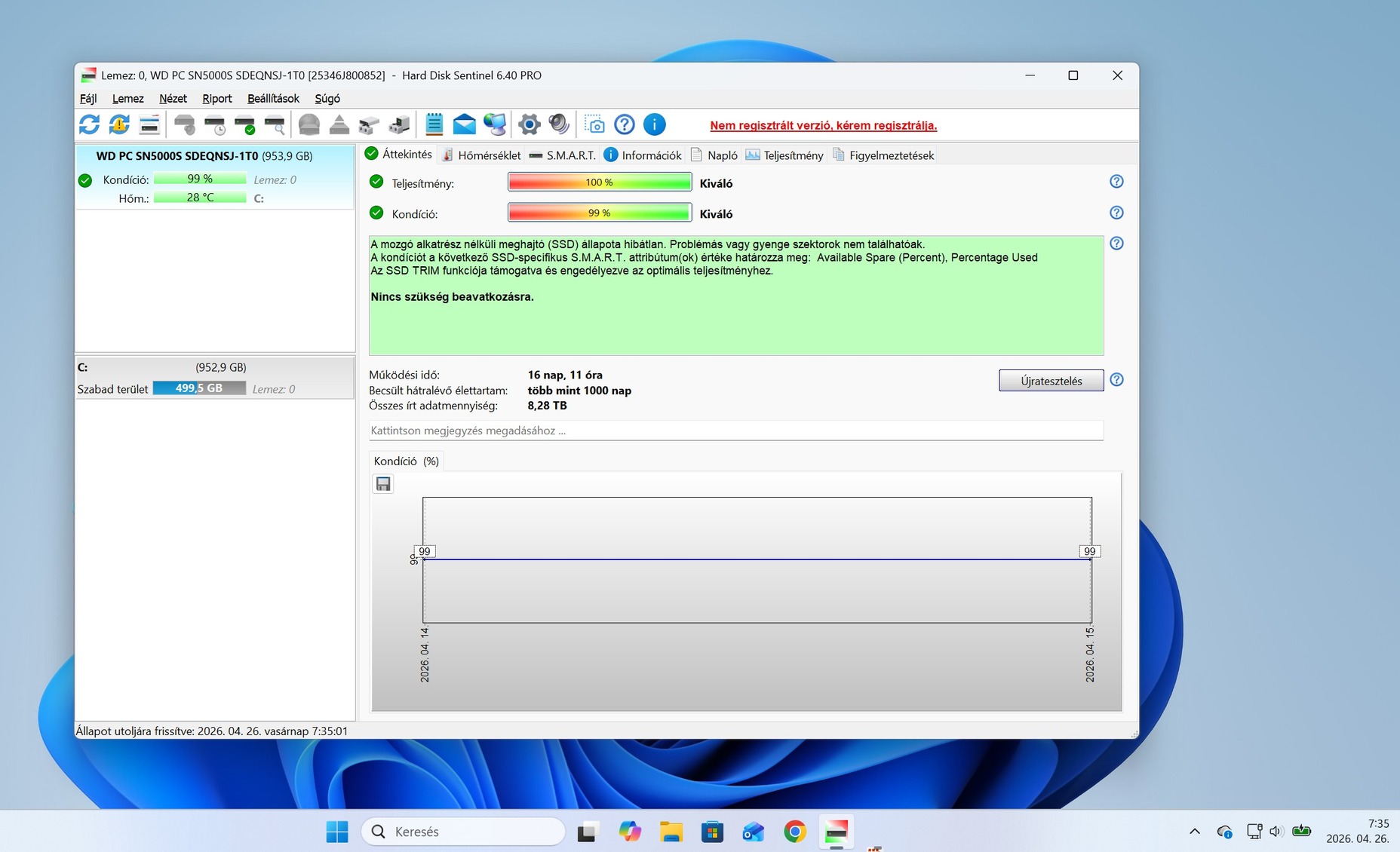
Task: Click the drive icon with green indicator
Action: coord(399,124)
